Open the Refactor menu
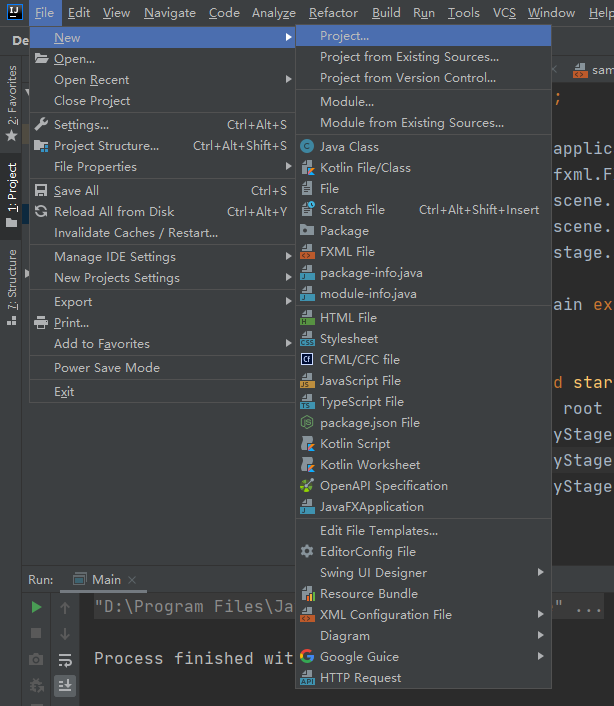 [334, 13]
